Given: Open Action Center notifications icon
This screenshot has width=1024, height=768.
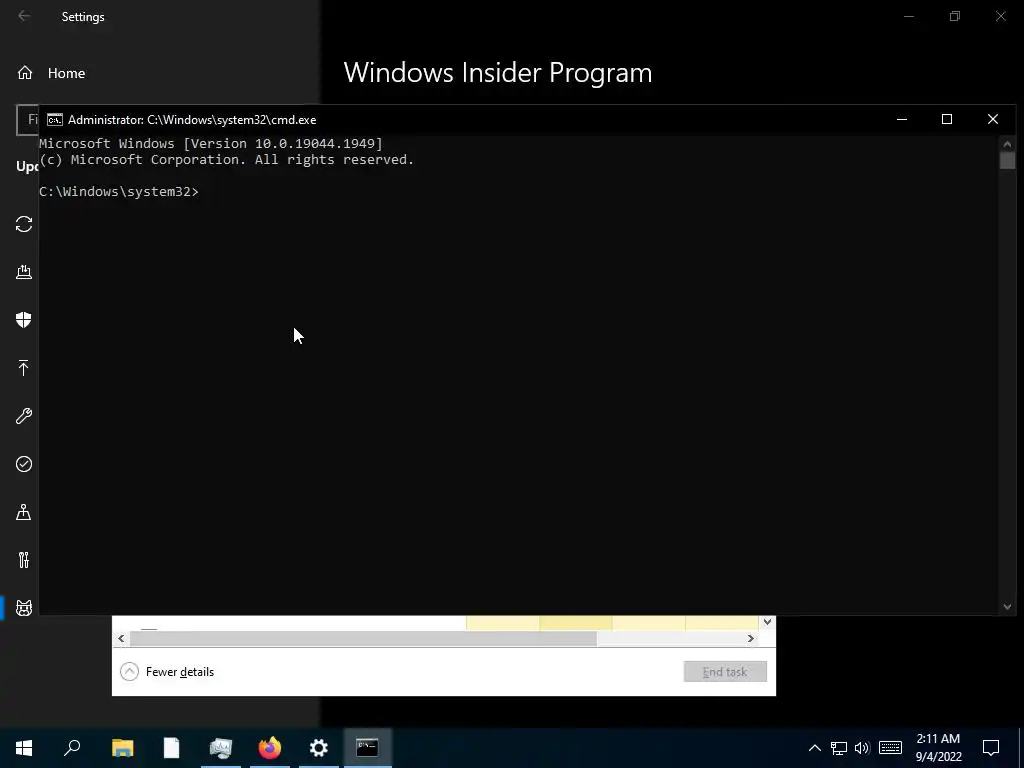Looking at the screenshot, I should coord(991,748).
